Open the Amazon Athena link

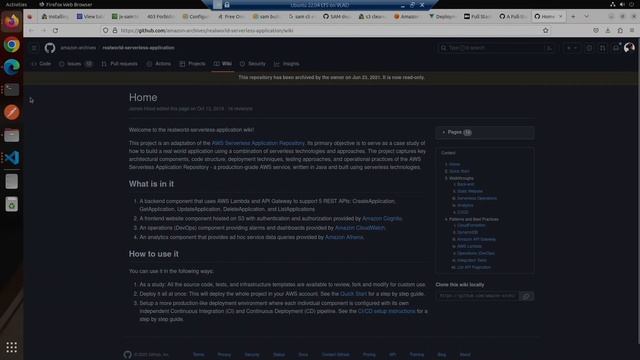tap(344, 237)
